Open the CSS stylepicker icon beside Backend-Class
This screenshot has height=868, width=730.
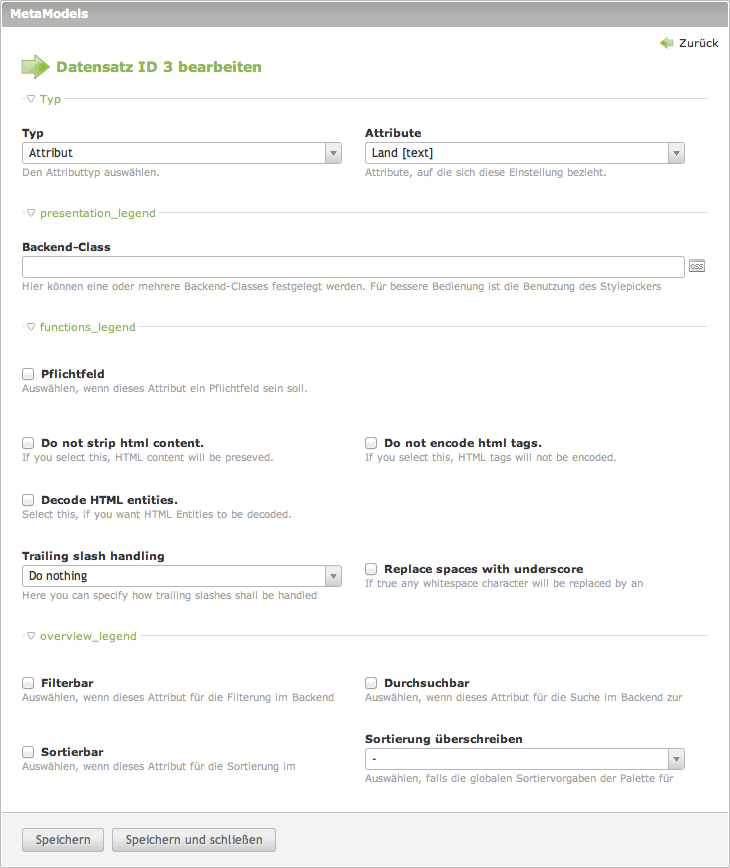click(697, 266)
